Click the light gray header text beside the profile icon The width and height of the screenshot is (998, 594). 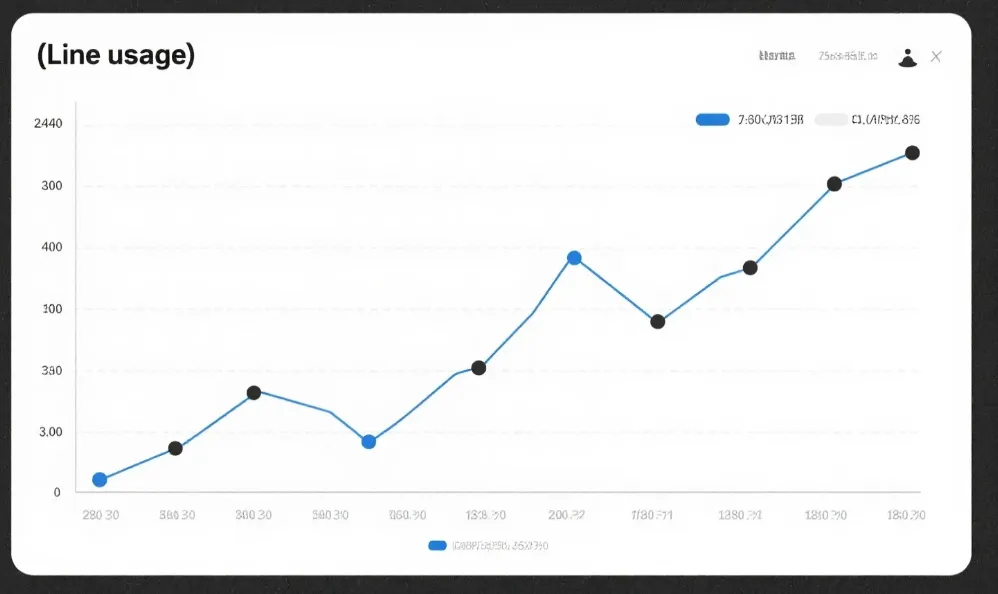point(847,57)
